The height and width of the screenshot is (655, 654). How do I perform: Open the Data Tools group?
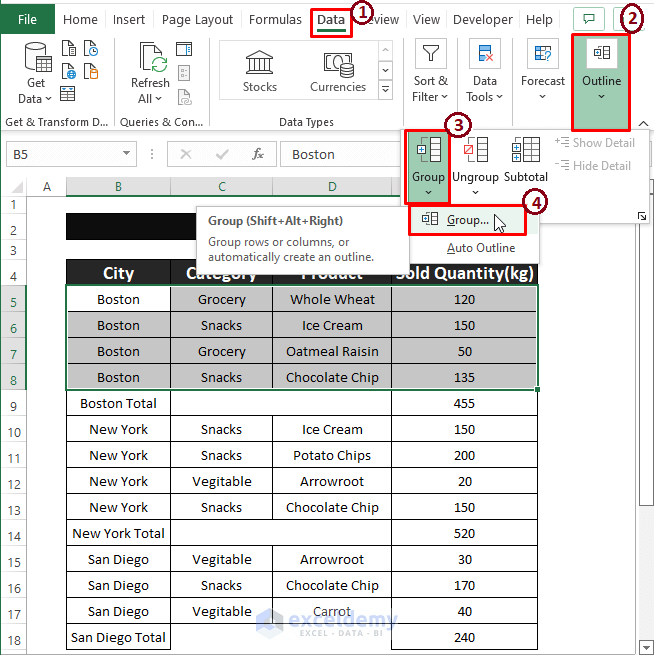click(484, 71)
